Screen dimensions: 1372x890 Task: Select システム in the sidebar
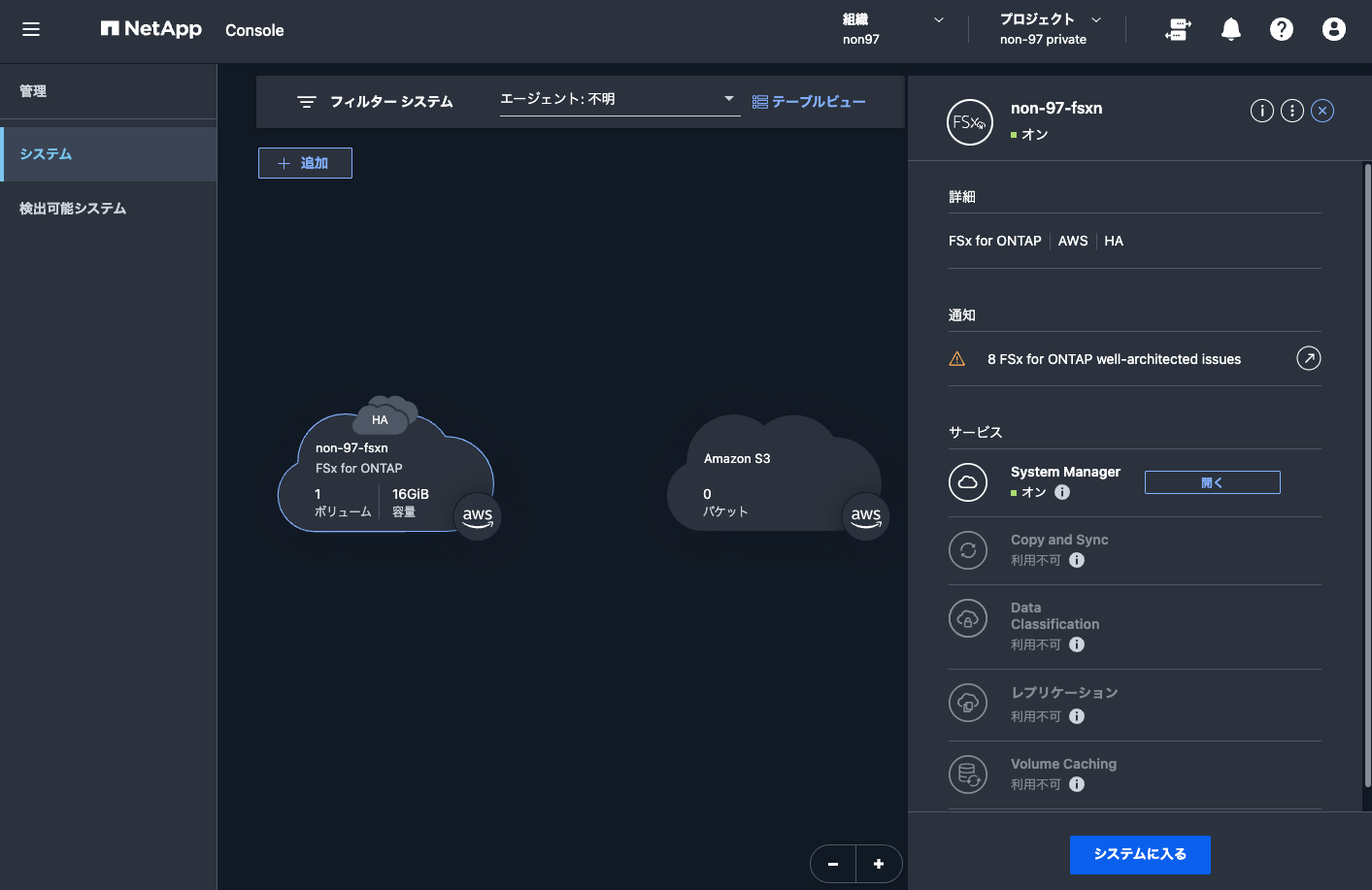point(109,154)
